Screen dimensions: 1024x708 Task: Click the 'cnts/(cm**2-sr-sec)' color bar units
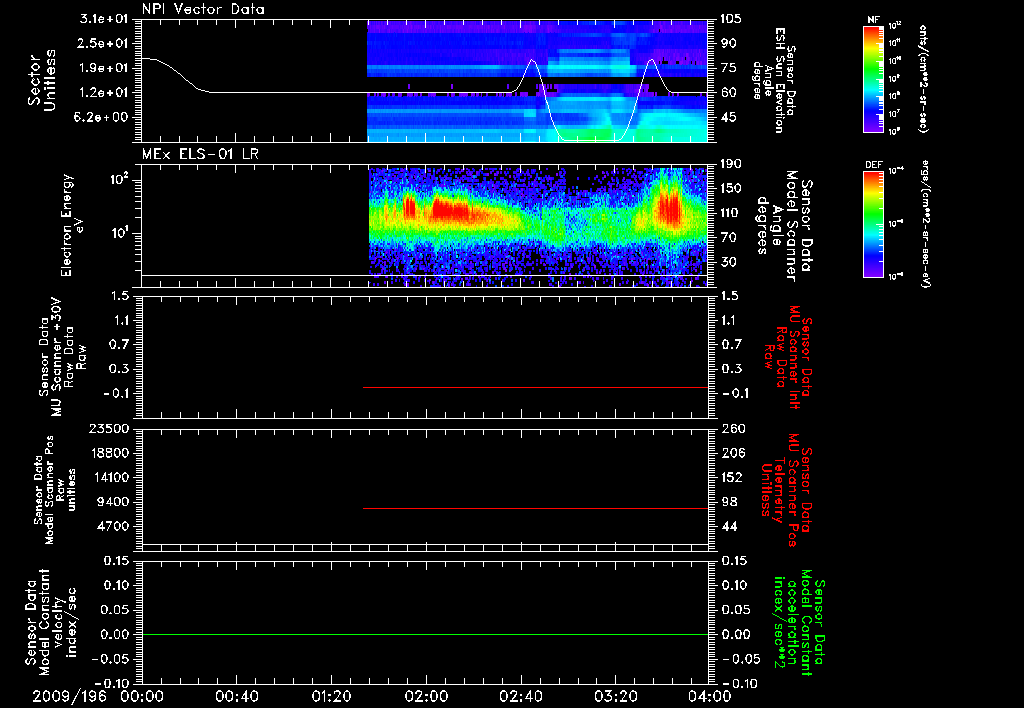[x=923, y=78]
